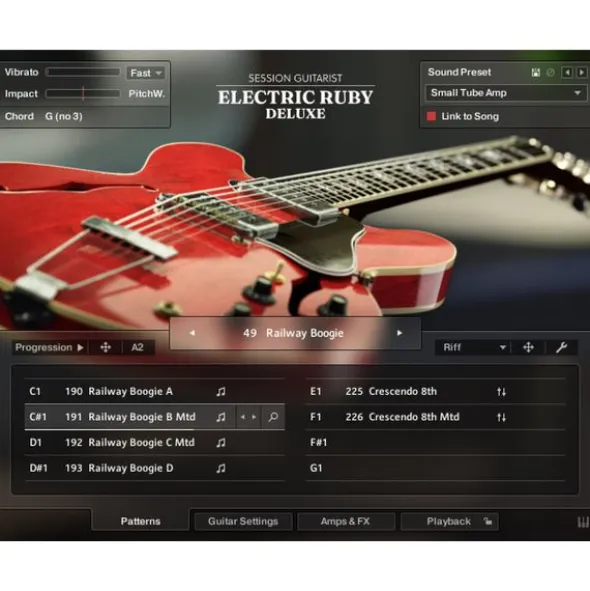The height and width of the screenshot is (591, 590).
Task: Click the reset sound preset circle icon
Action: tap(550, 72)
